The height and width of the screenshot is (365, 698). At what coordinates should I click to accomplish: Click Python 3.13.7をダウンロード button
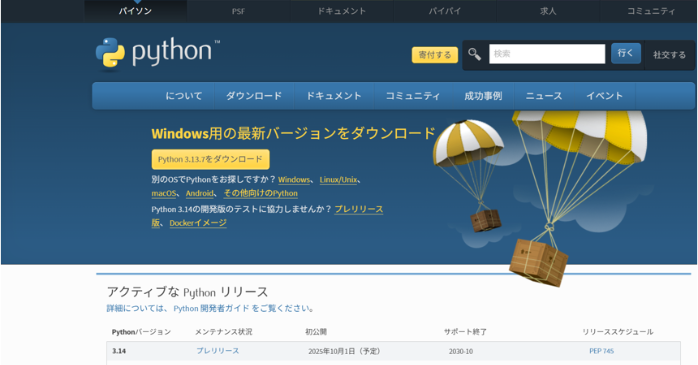pos(211,159)
